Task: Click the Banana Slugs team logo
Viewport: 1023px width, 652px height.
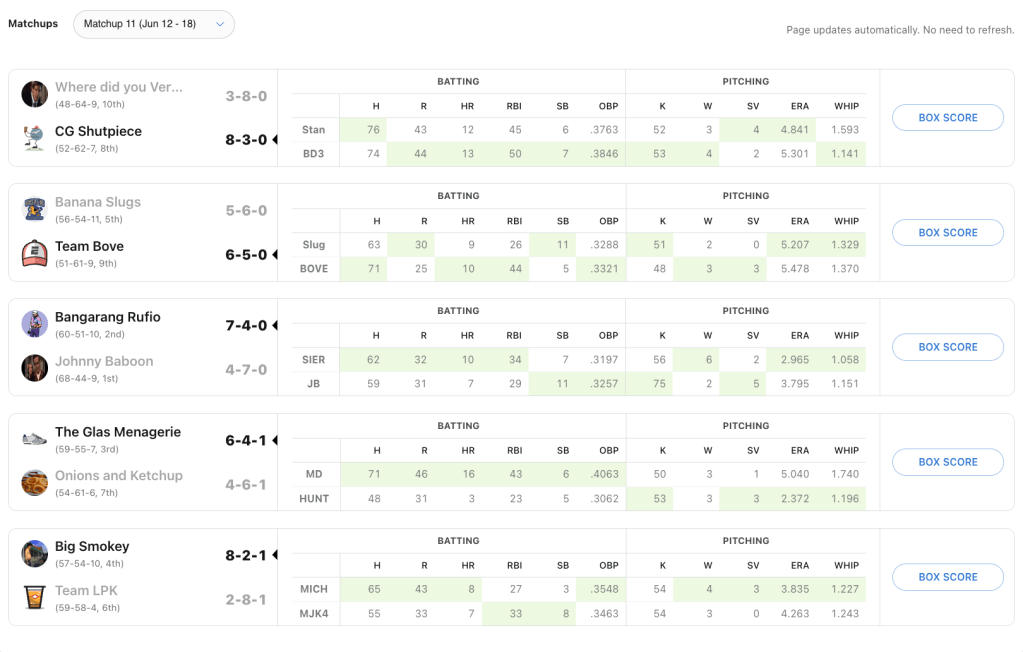Action: pos(35,209)
